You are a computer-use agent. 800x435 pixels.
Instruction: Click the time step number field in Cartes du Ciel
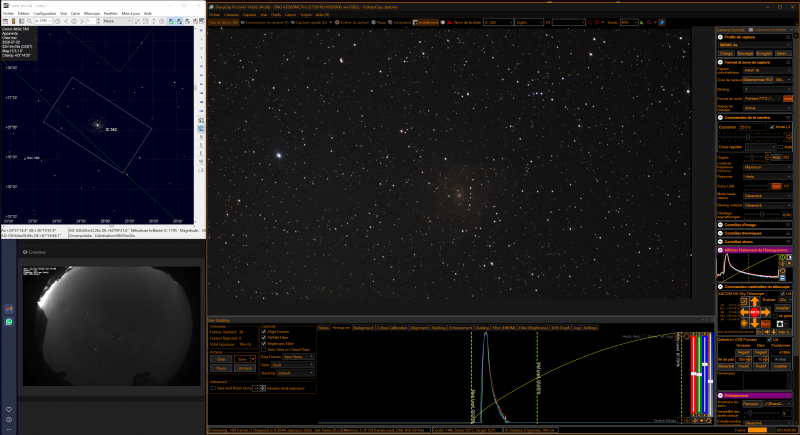click(x=91, y=21)
